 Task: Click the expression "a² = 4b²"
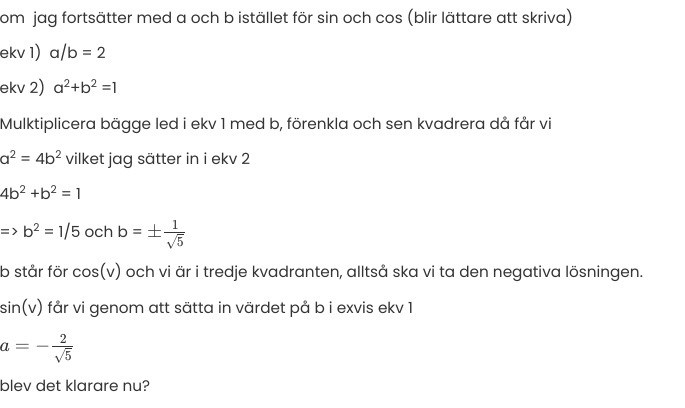point(30,158)
